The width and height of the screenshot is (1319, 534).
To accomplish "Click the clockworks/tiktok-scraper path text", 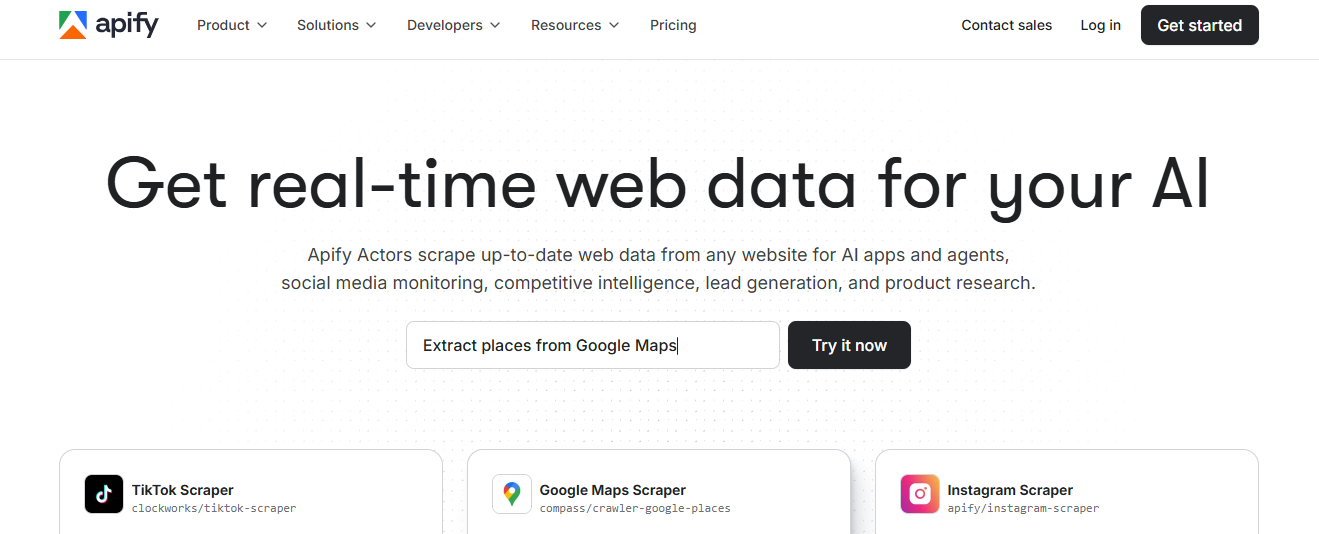I will pyautogui.click(x=214, y=508).
